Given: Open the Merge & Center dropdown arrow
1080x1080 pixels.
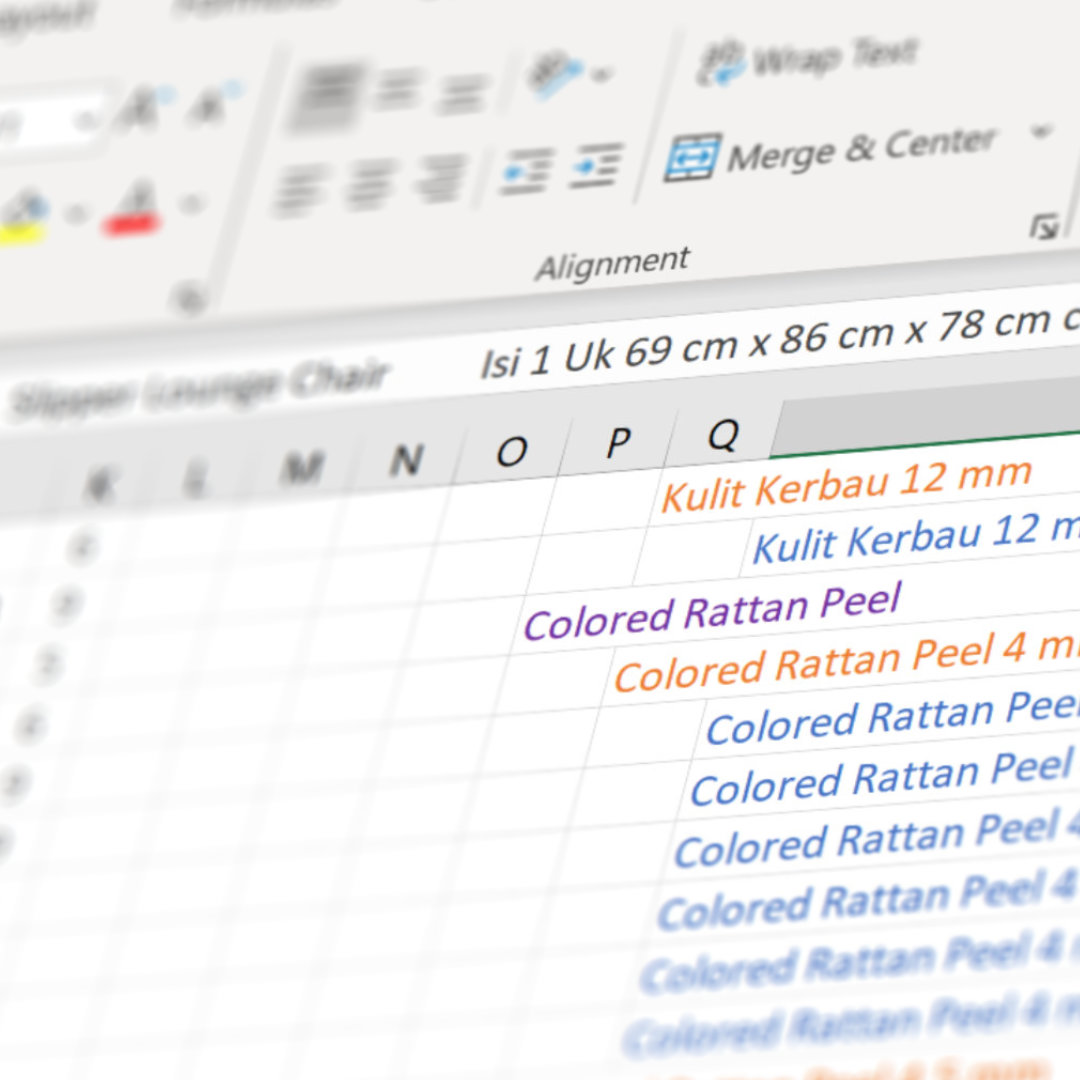Looking at the screenshot, I should 1041,130.
